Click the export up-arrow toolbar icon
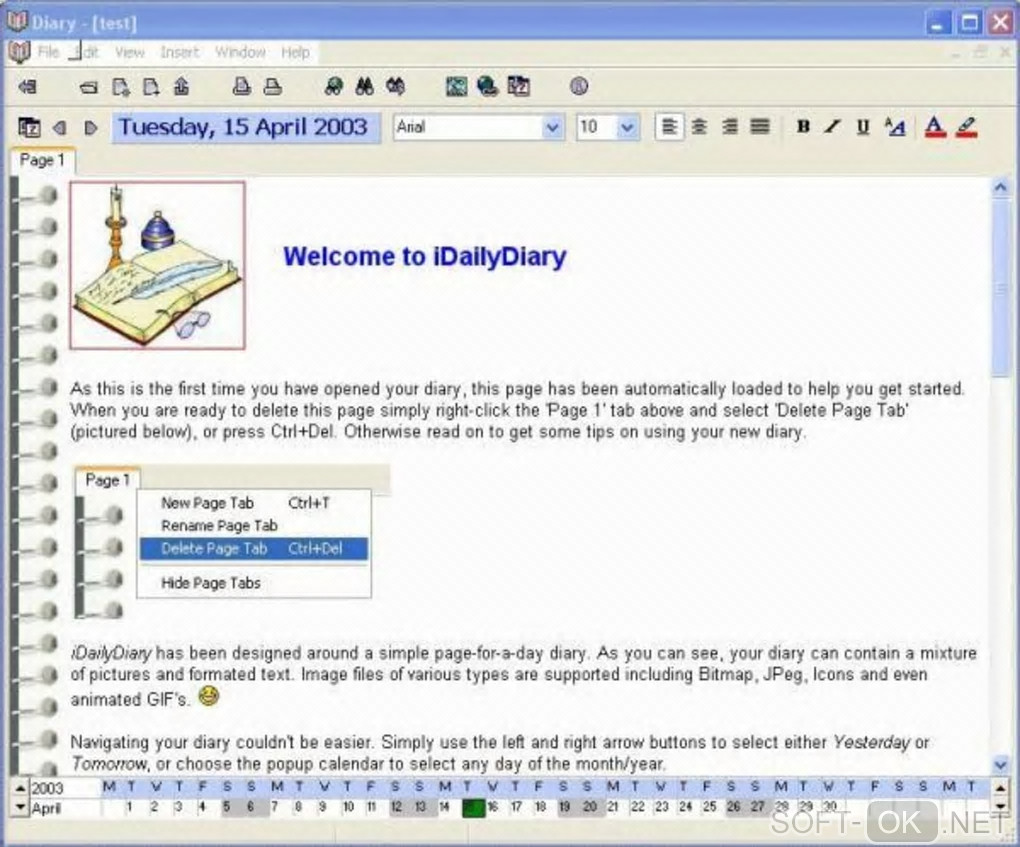The width and height of the screenshot is (1020, 847). (181, 87)
